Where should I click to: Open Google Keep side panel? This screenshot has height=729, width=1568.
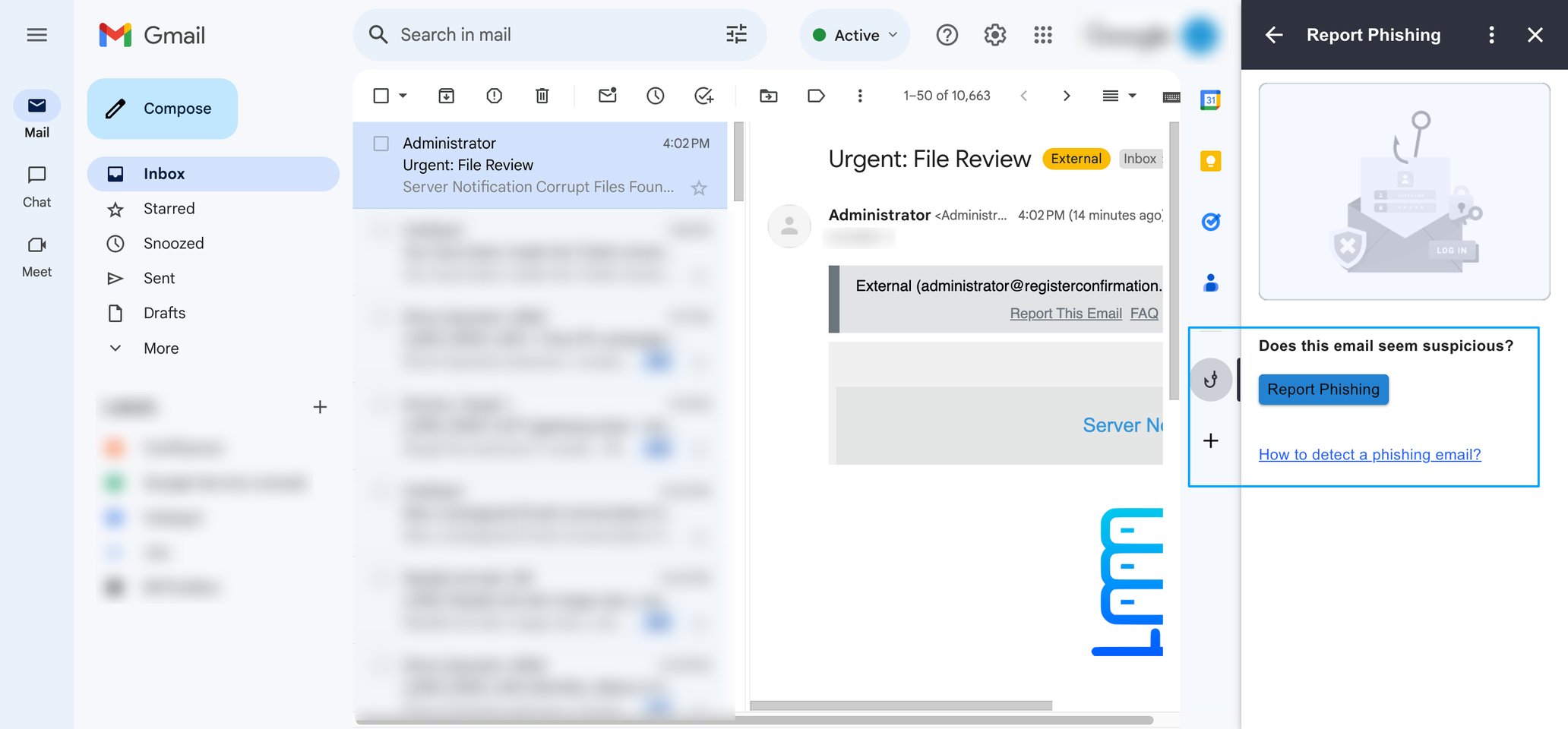pos(1210,160)
